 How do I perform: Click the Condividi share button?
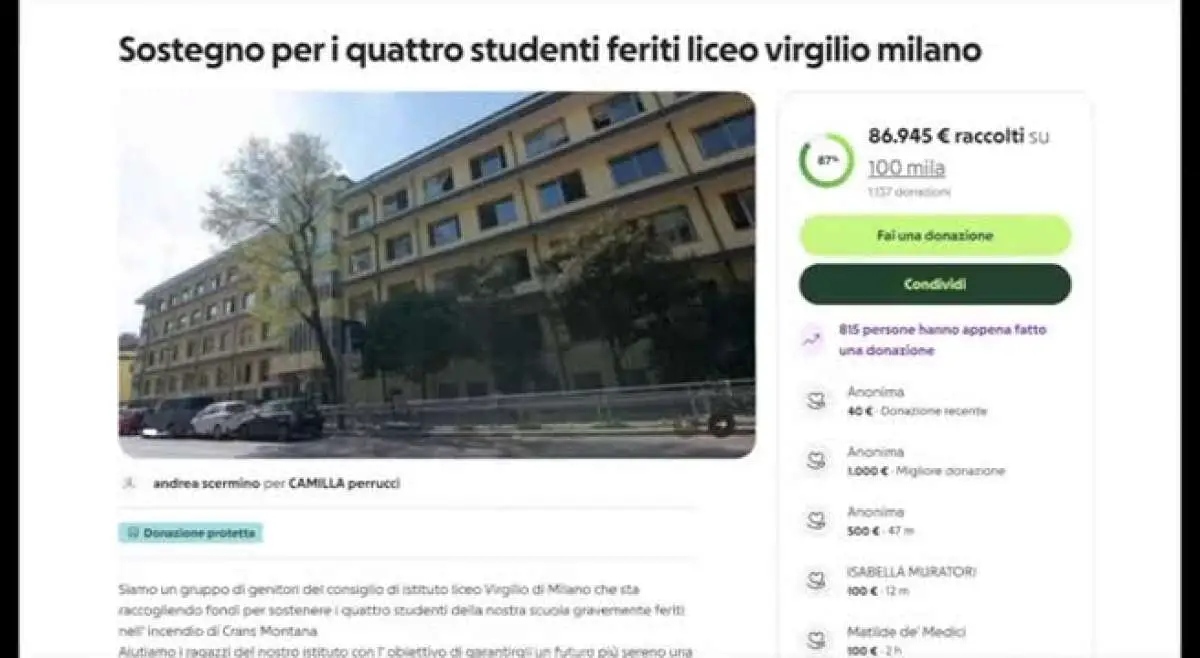pos(935,284)
